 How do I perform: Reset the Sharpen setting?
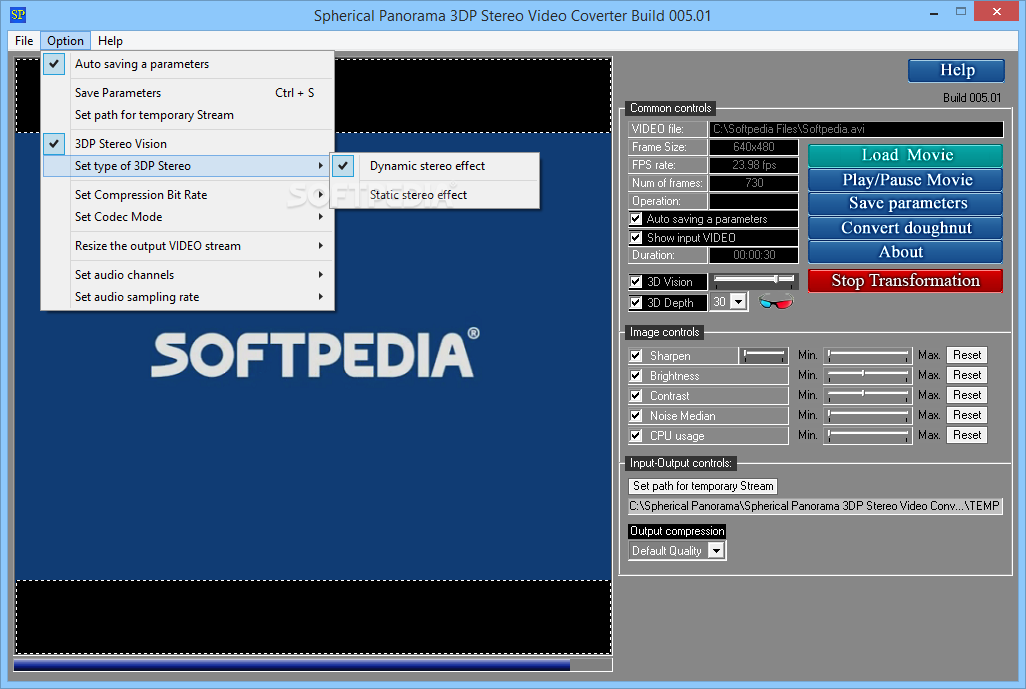click(966, 355)
